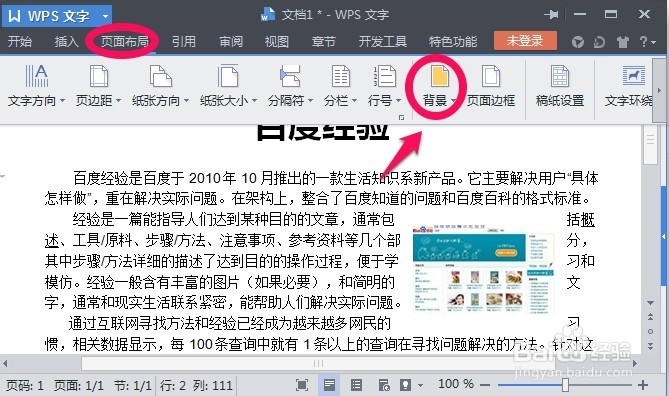
Task: Switch to the 章节 tab
Action: coord(324,41)
